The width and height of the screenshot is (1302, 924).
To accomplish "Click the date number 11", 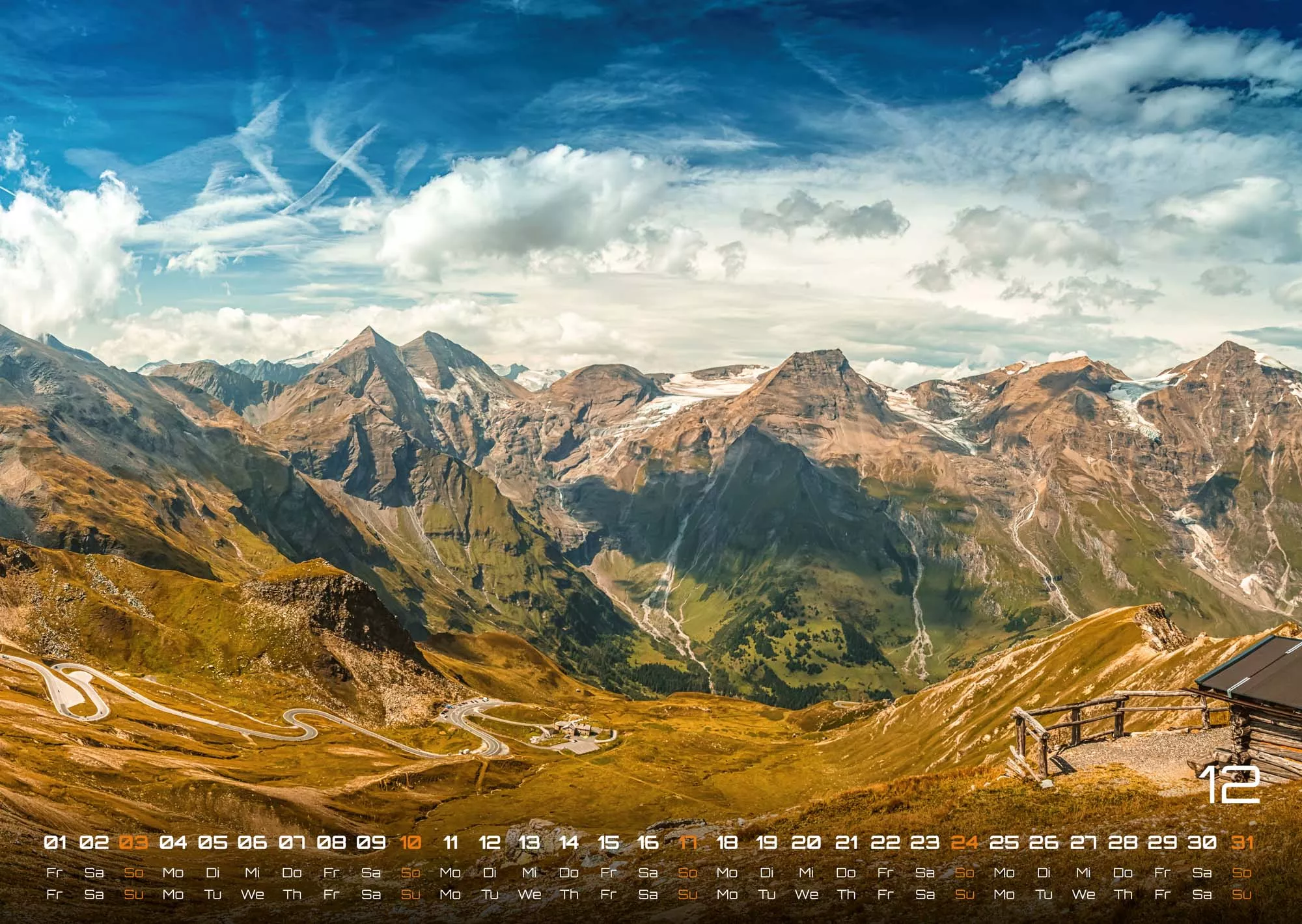I will point(450,843).
